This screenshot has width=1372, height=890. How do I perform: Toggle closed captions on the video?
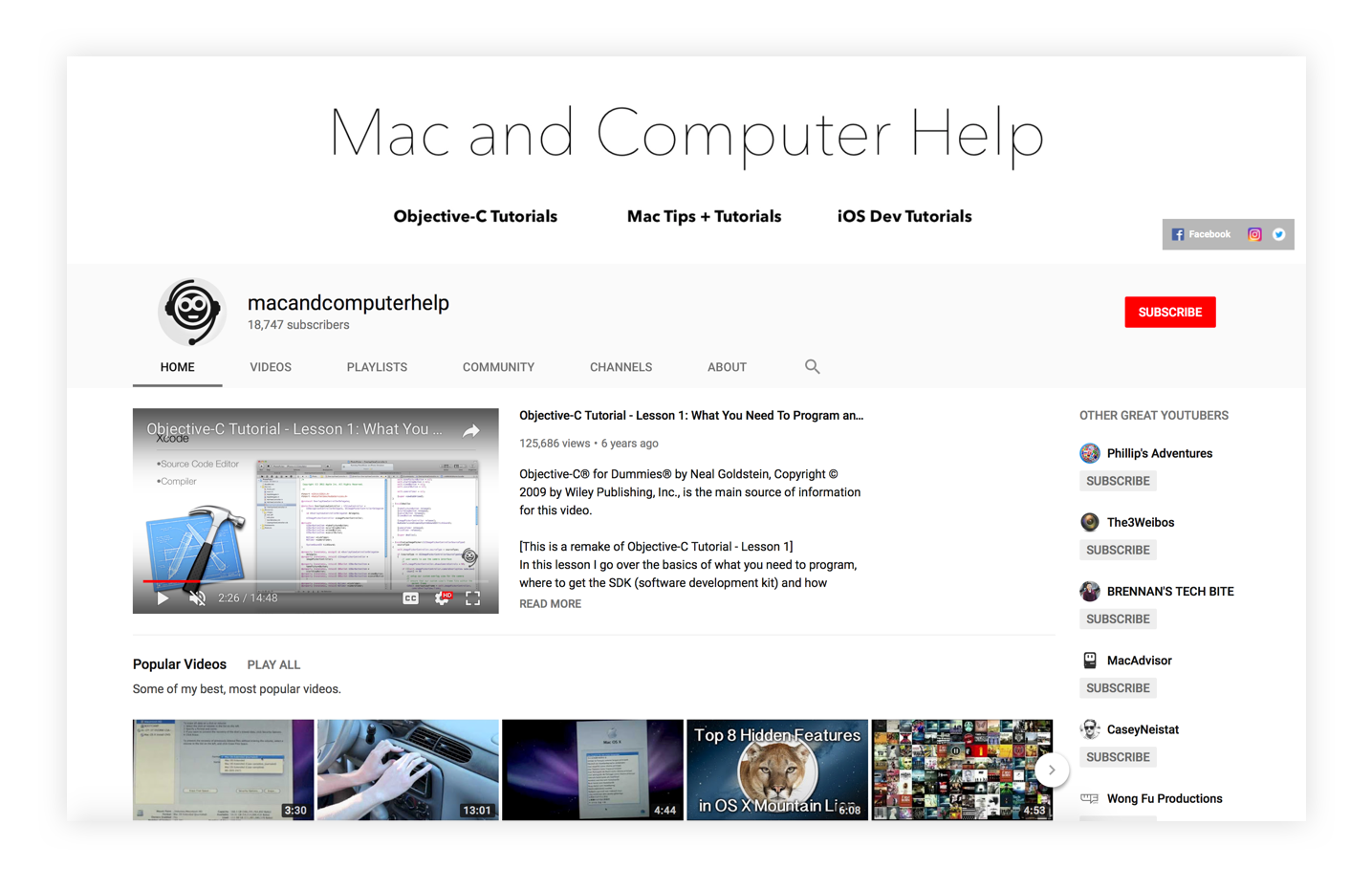[x=410, y=598]
